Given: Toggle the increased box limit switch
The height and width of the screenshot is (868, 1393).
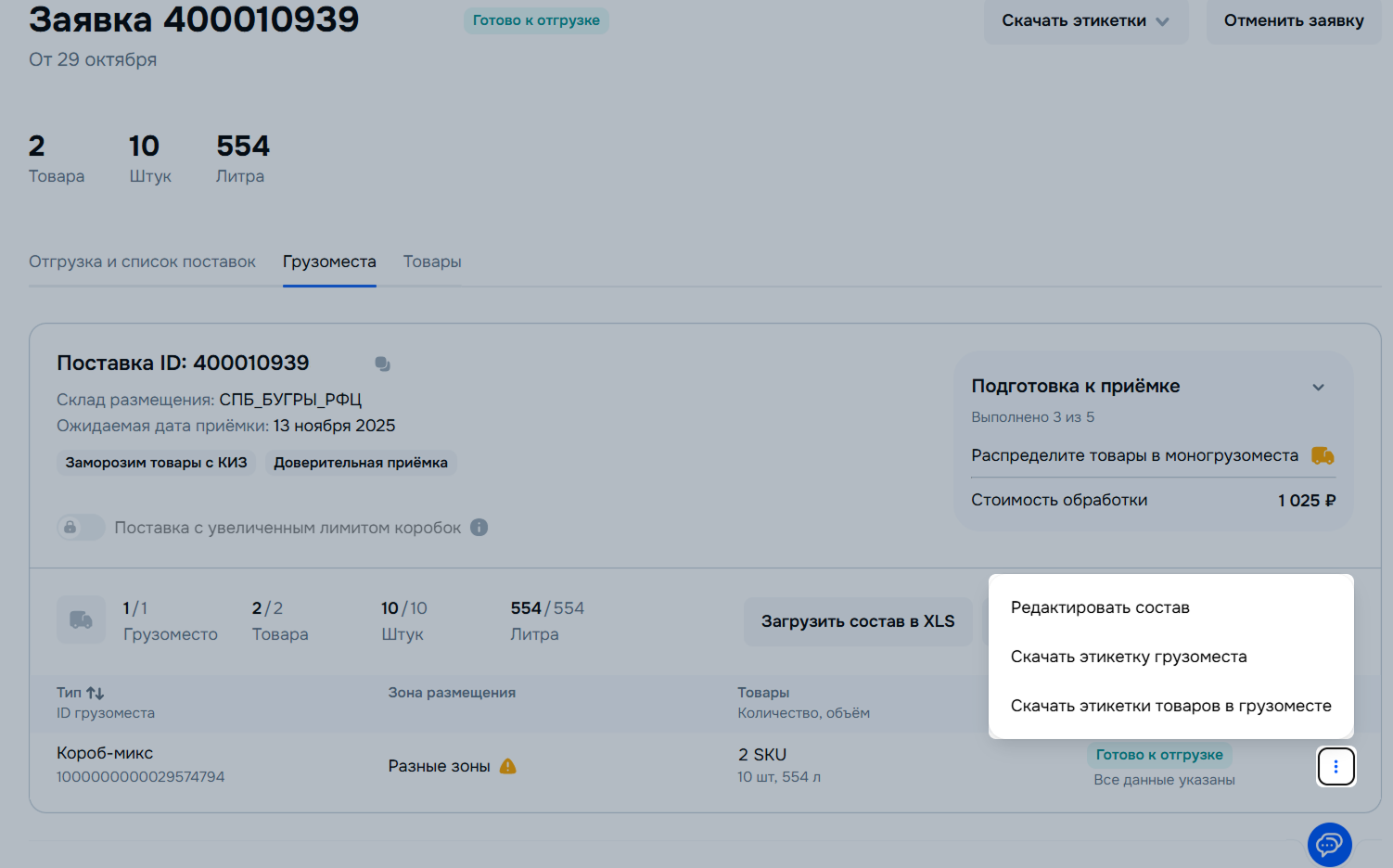Looking at the screenshot, I should 81,528.
